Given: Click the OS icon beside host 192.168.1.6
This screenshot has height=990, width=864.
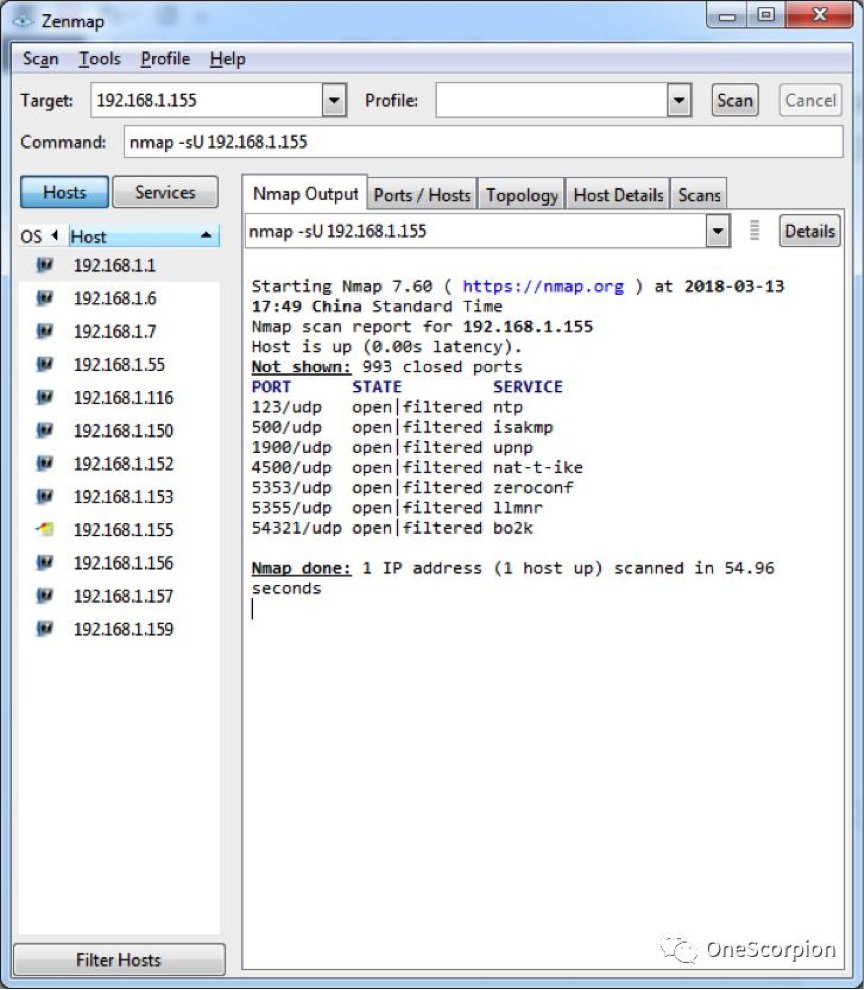Looking at the screenshot, I should pos(45,297).
